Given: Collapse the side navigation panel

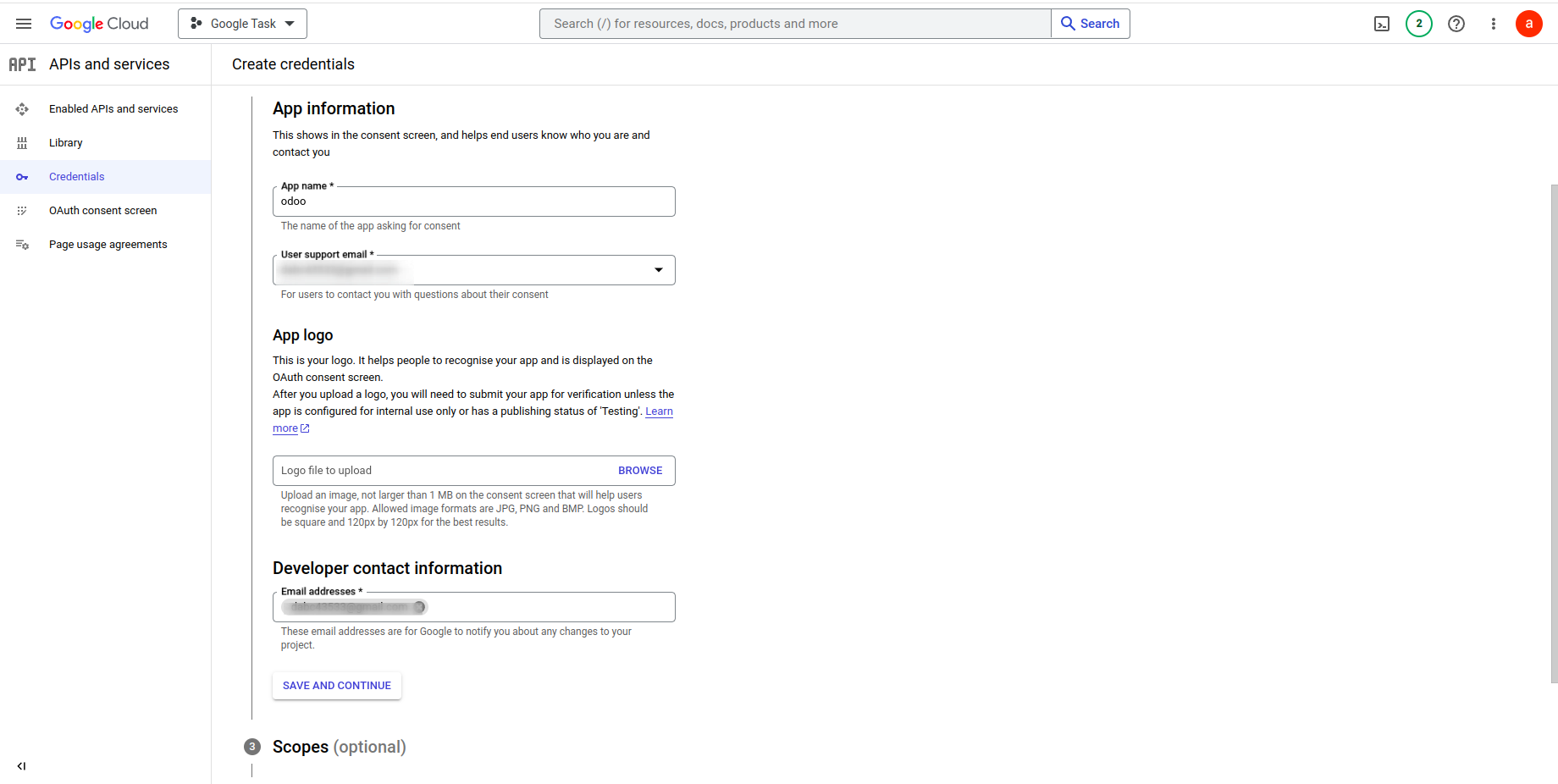Looking at the screenshot, I should (21, 766).
